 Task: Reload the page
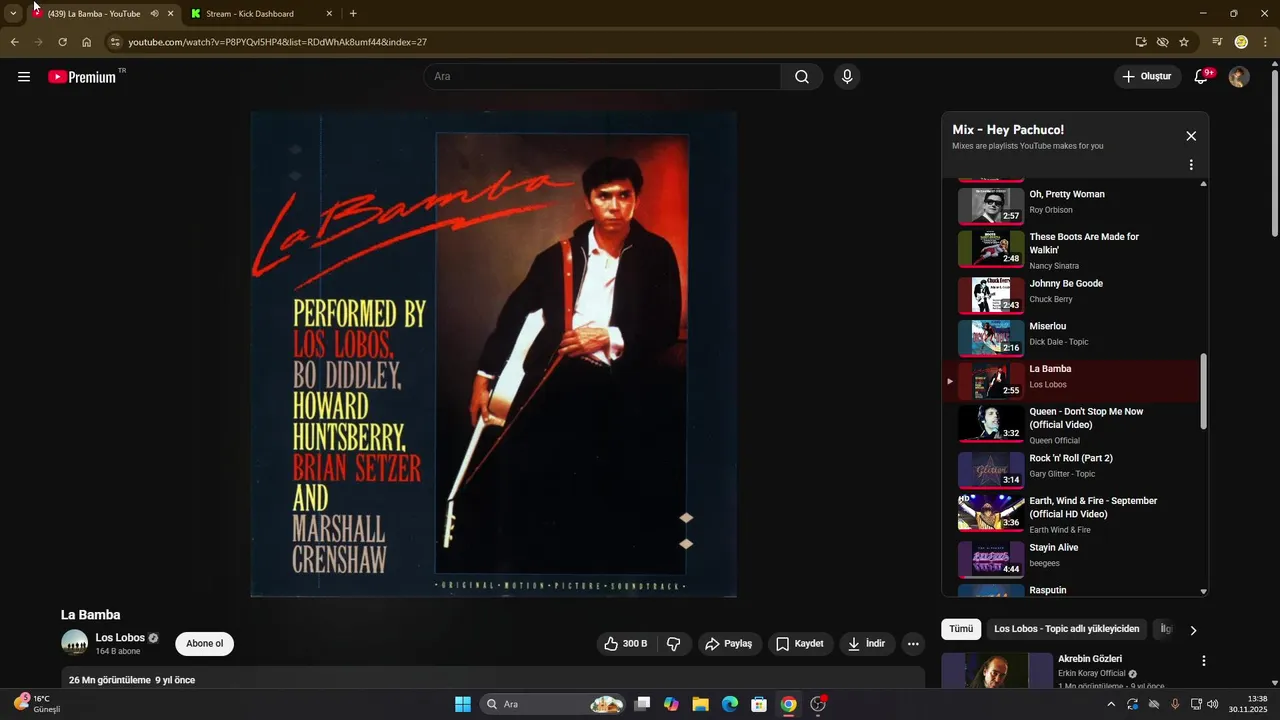[62, 42]
